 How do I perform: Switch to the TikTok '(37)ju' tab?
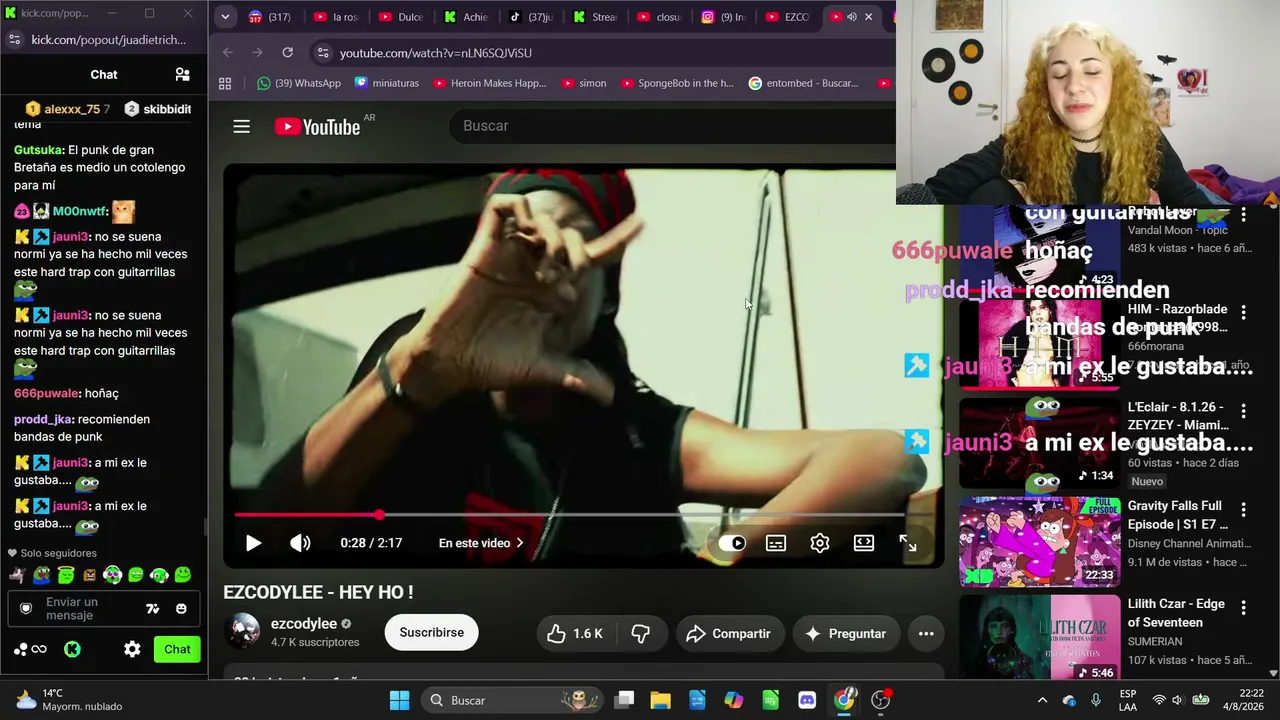532,17
